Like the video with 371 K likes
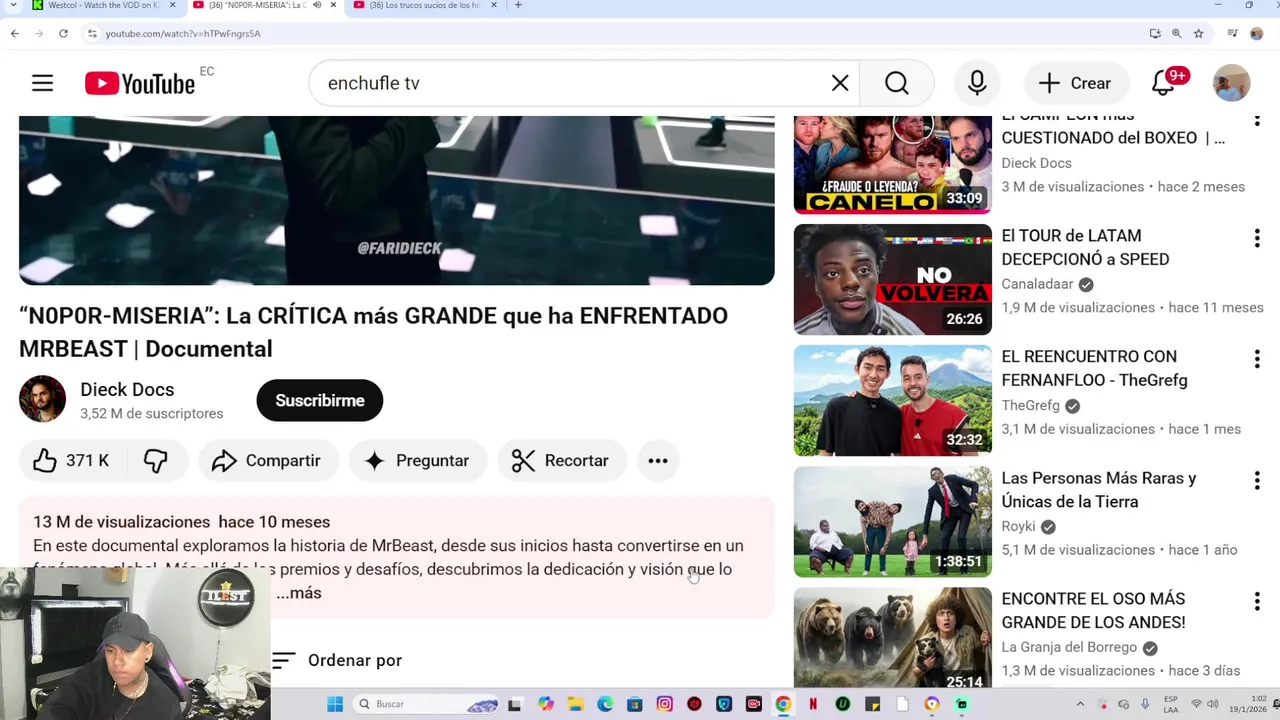This screenshot has width=1280, height=720. point(71,460)
